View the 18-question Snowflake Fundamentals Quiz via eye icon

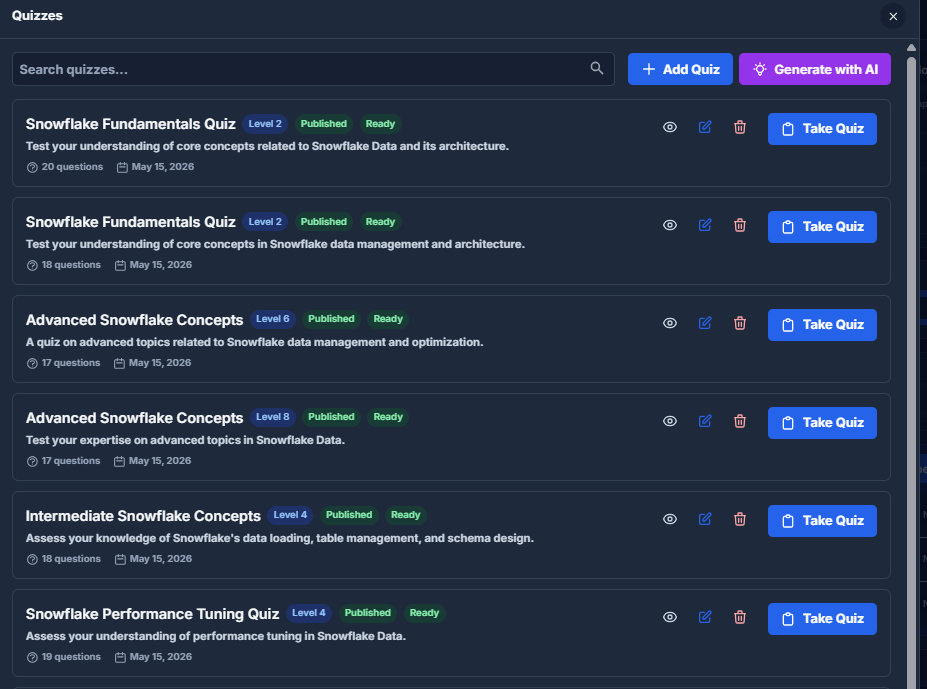pos(670,225)
